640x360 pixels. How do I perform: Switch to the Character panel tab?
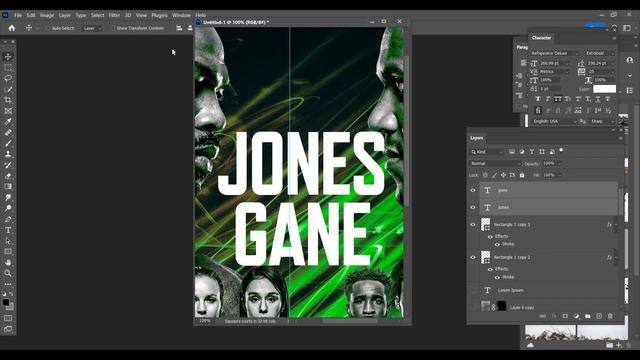(x=541, y=38)
